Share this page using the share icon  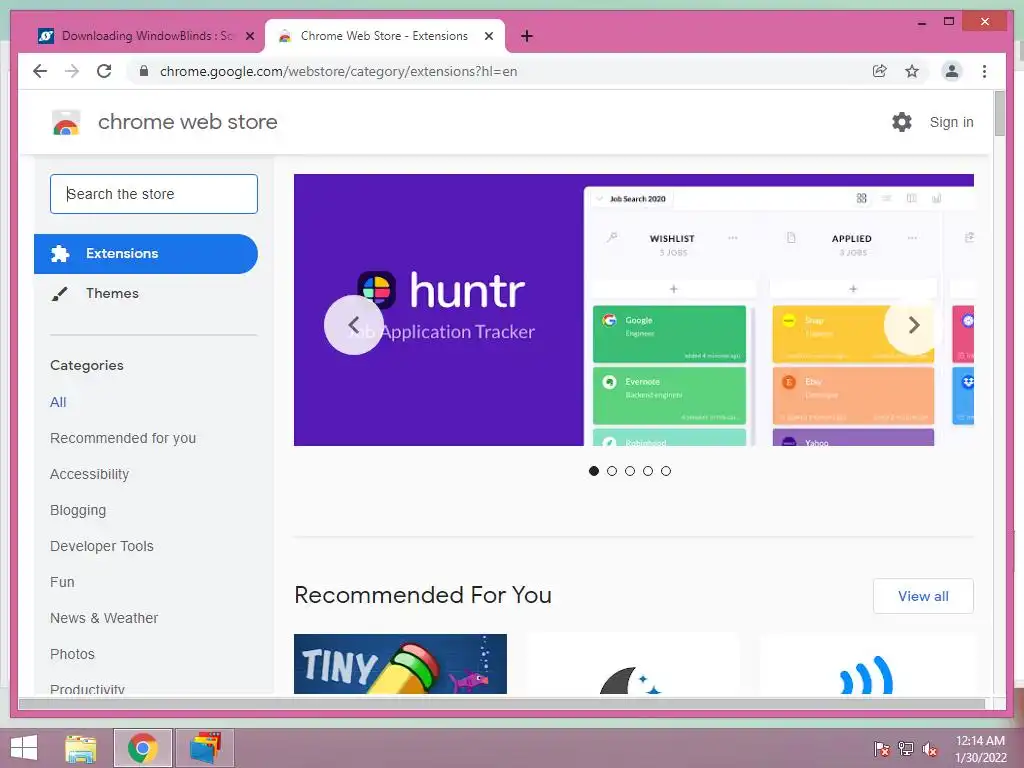click(880, 71)
